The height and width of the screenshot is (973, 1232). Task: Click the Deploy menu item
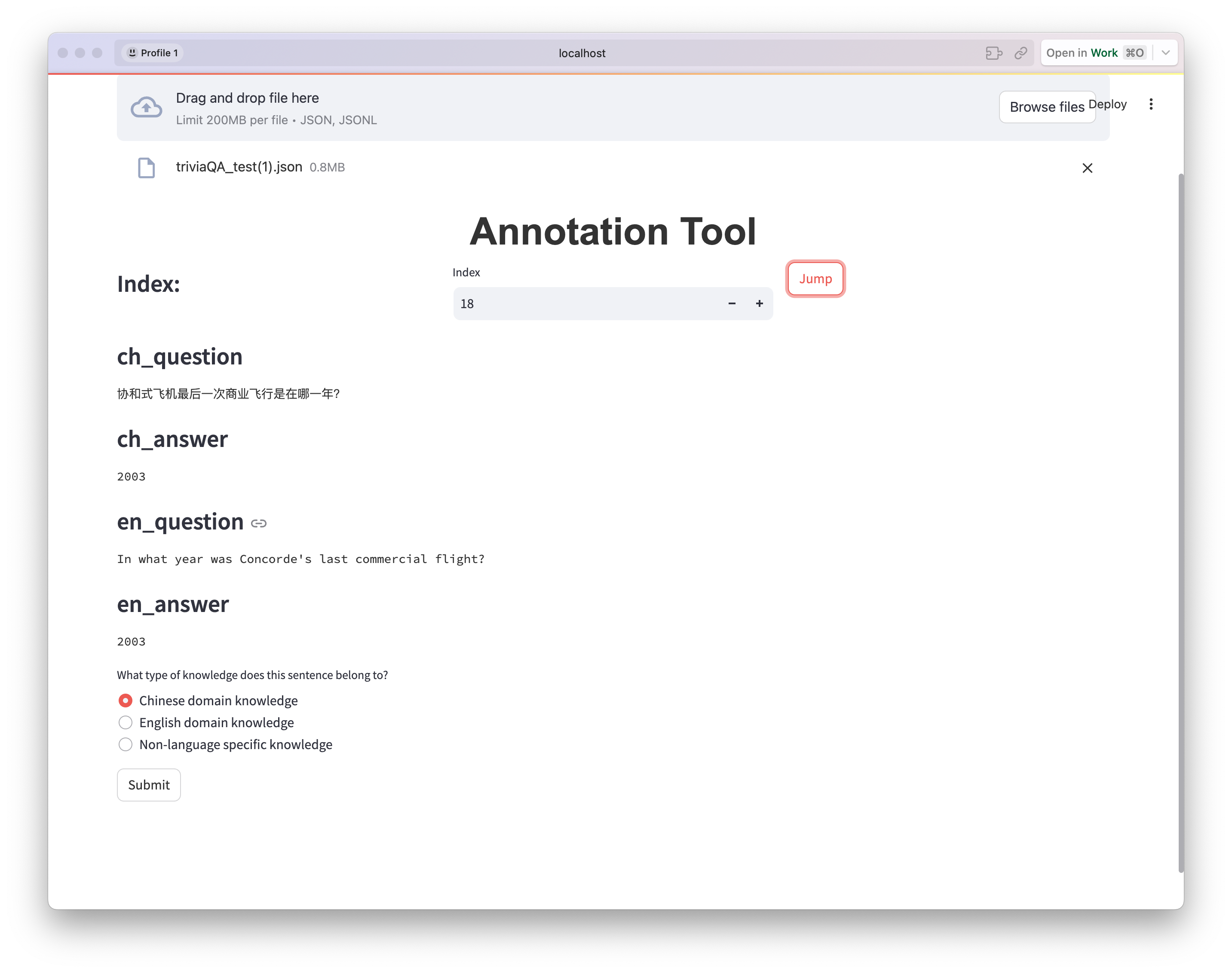click(1111, 104)
